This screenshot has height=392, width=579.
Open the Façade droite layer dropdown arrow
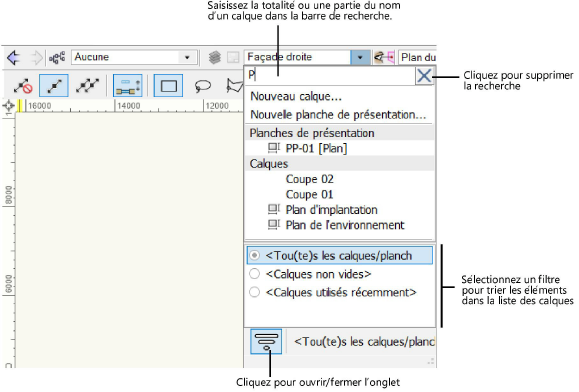360,57
